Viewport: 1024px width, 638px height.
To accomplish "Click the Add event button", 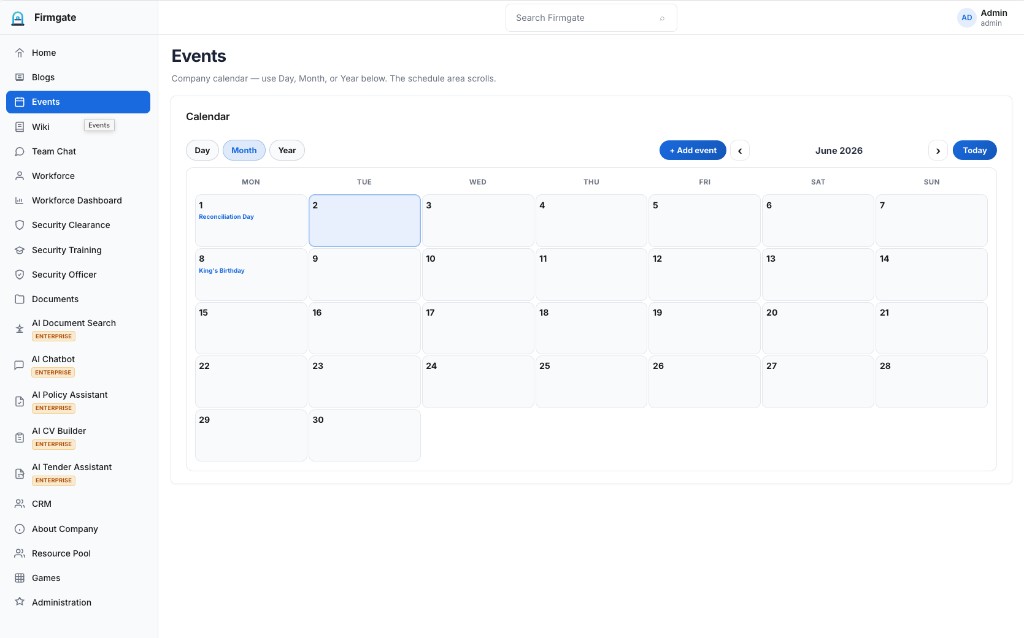I will click(693, 150).
